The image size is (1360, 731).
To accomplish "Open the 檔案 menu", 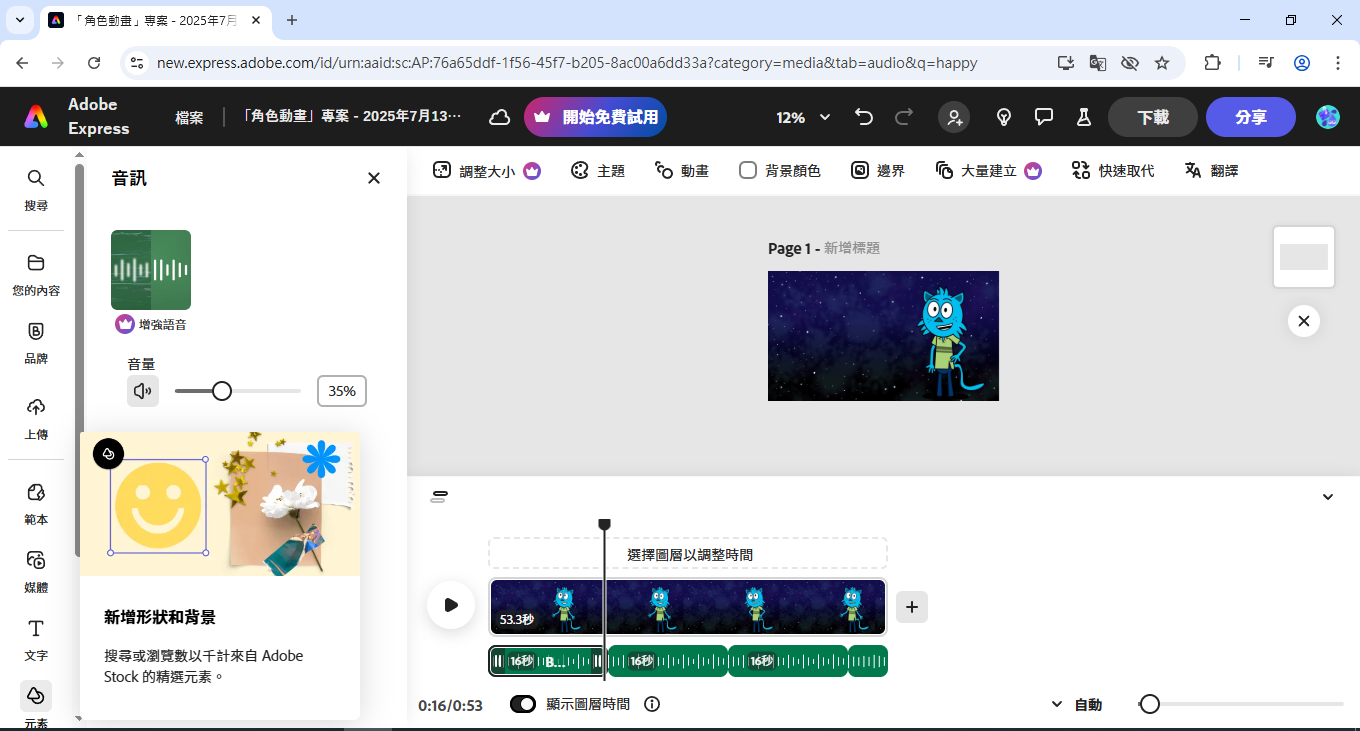I will coord(189,117).
